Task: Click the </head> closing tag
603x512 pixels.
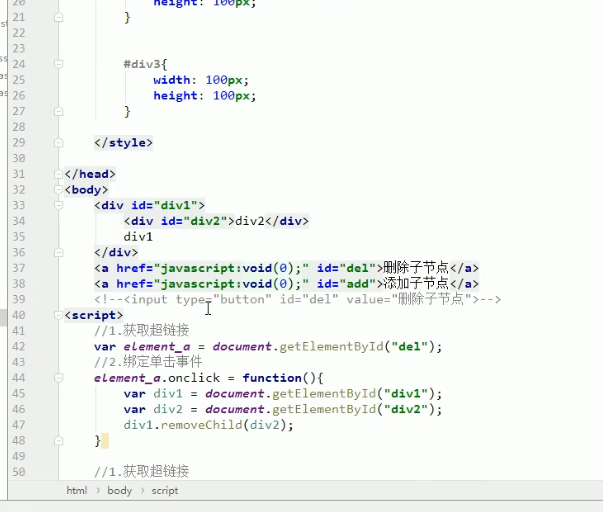Action: coord(90,174)
